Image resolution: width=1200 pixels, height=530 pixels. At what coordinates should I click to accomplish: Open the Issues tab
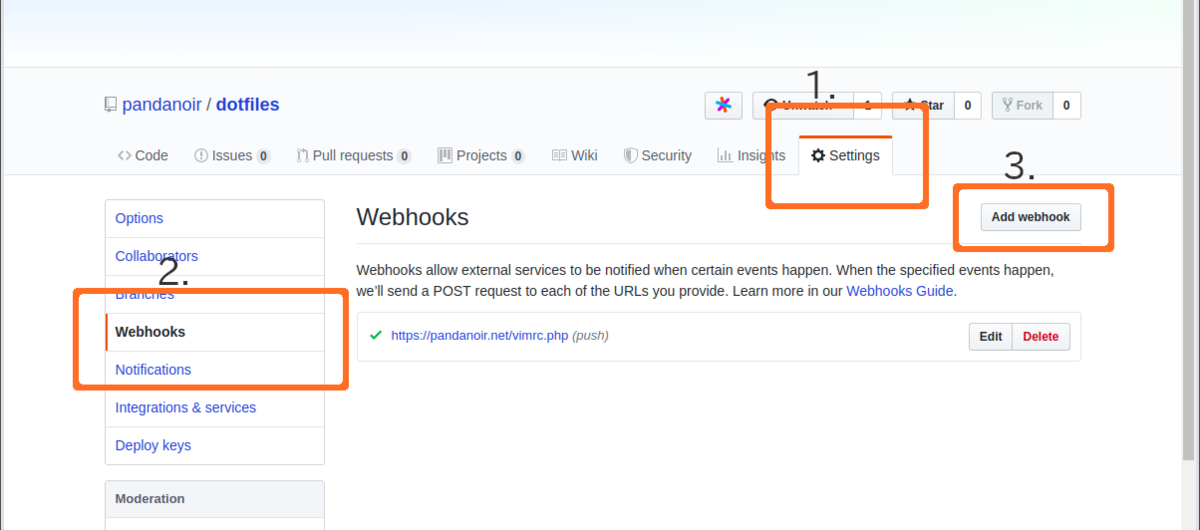pos(232,155)
